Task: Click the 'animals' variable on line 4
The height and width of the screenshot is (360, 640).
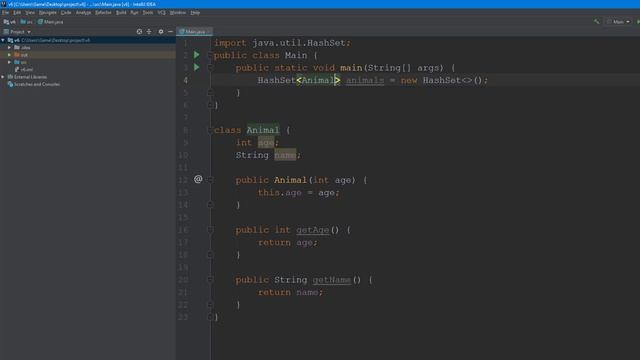Action: 365,80
